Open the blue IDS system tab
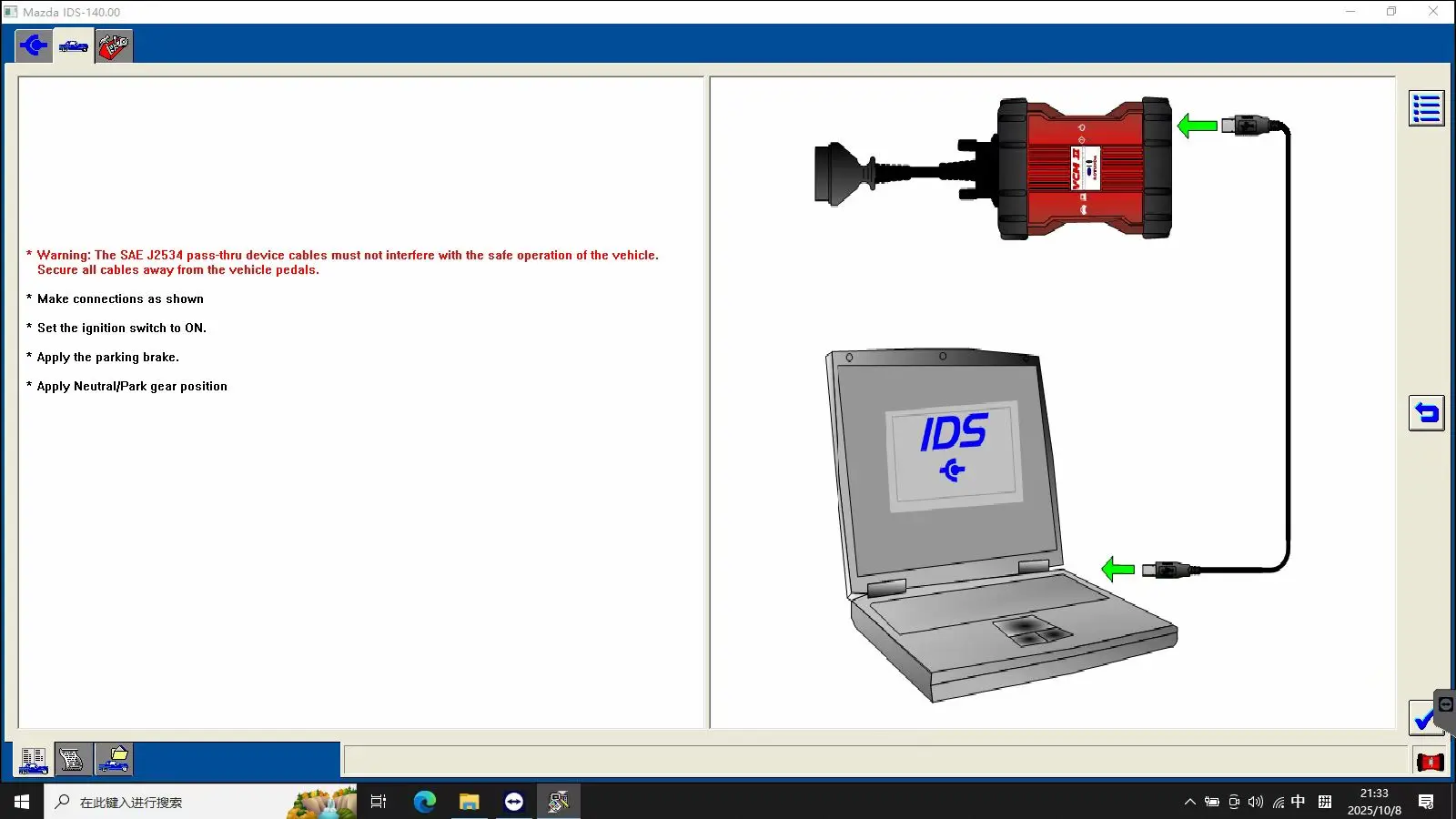Image resolution: width=1456 pixels, height=819 pixels. (x=34, y=45)
